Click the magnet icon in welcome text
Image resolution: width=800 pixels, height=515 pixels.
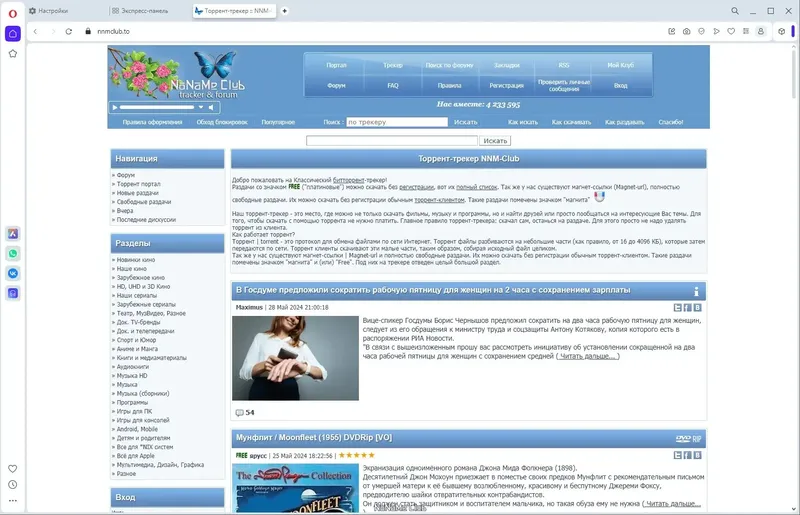599,197
